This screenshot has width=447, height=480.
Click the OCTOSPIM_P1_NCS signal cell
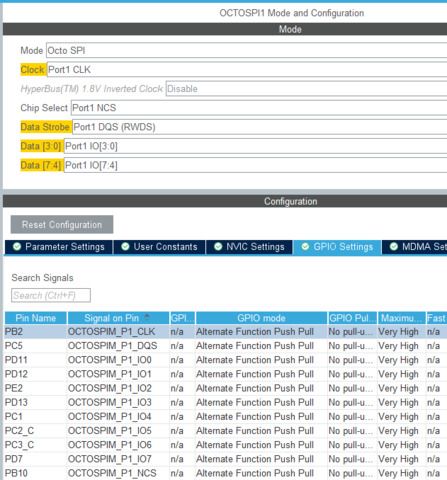pyautogui.click(x=118, y=473)
